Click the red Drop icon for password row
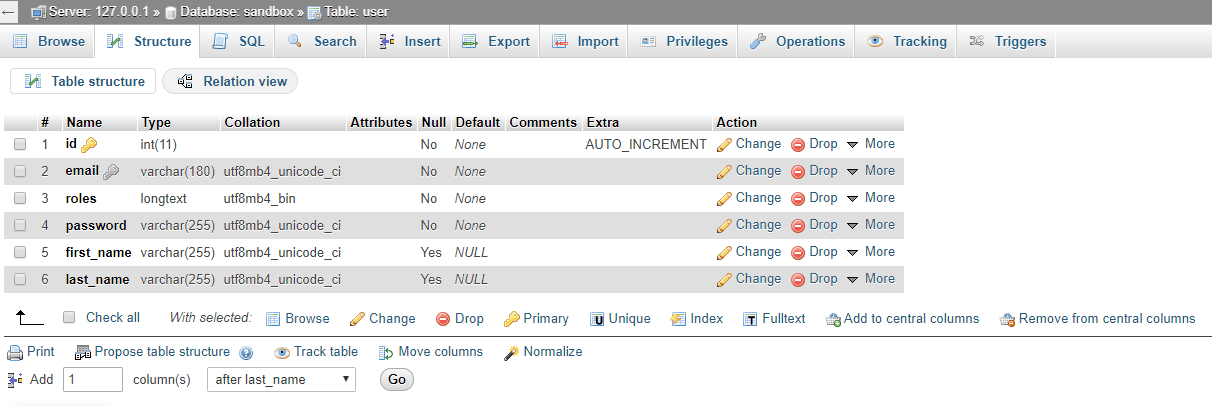This screenshot has width=1212, height=406. [x=798, y=225]
